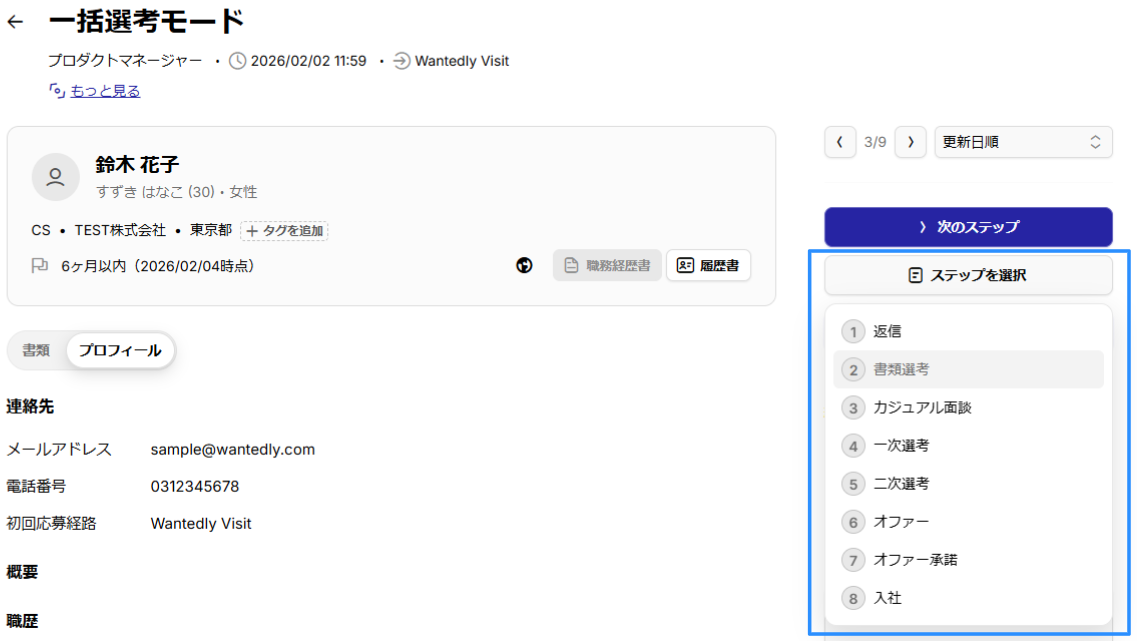The width and height of the screenshot is (1137, 641).
Task: Click the clock icon beside the date
Action: pos(237,61)
